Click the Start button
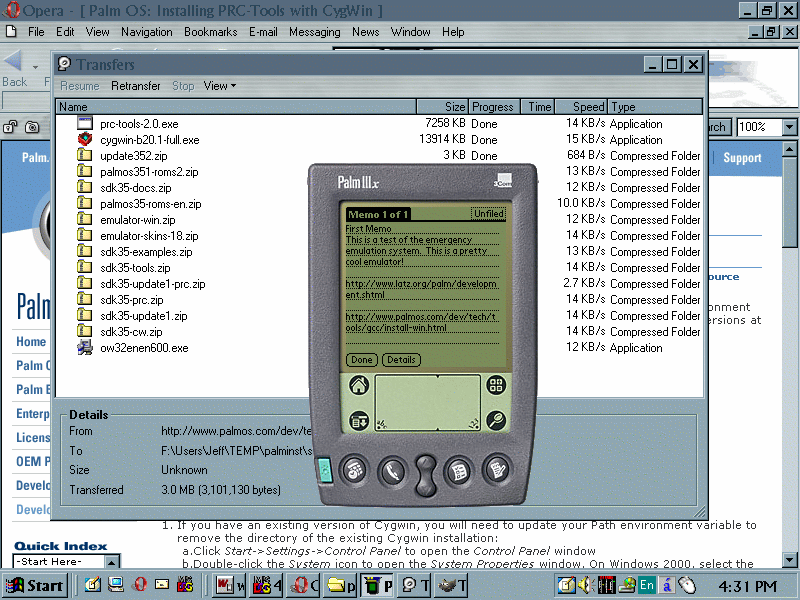 click(34, 585)
